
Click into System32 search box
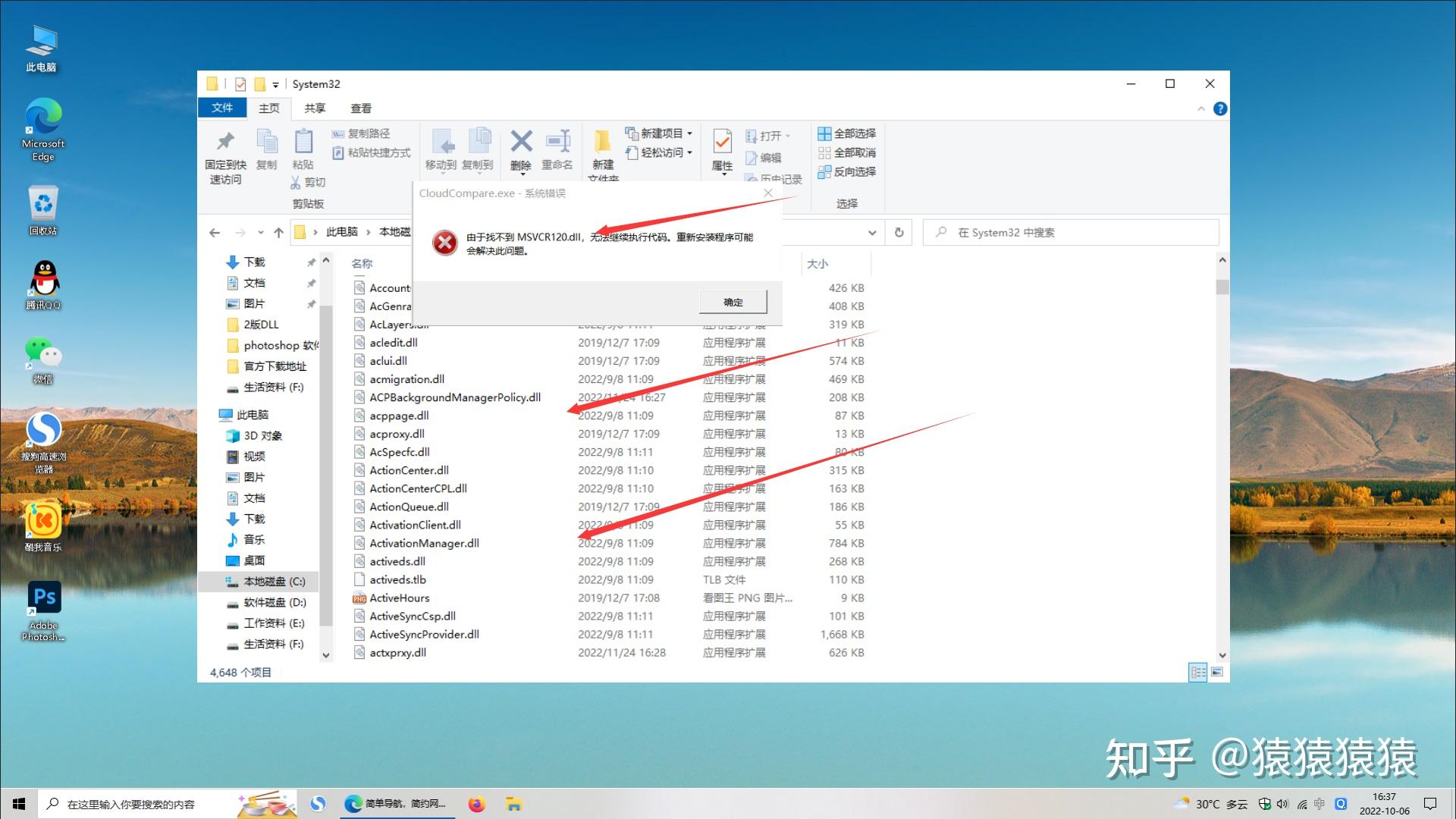(x=1071, y=233)
